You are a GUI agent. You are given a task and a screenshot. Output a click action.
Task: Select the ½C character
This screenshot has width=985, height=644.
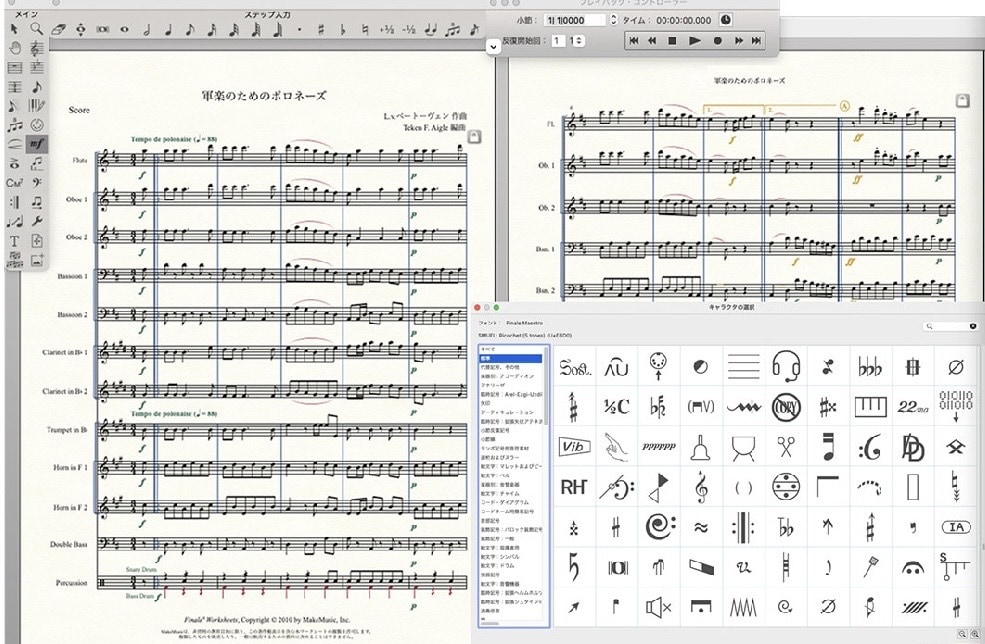(x=616, y=407)
